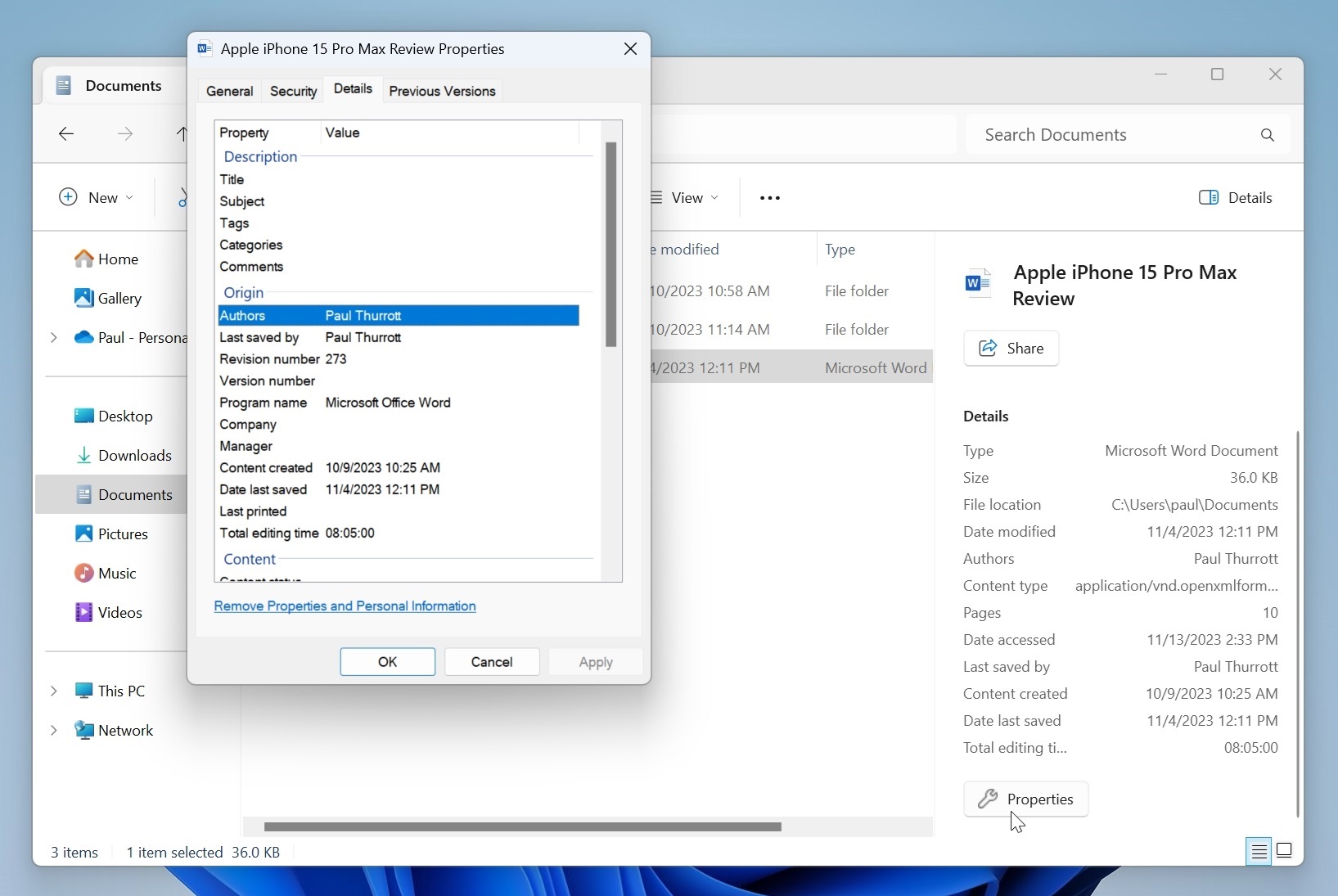Click the Search Documents field
The width and height of the screenshot is (1338, 896).
1113,135
